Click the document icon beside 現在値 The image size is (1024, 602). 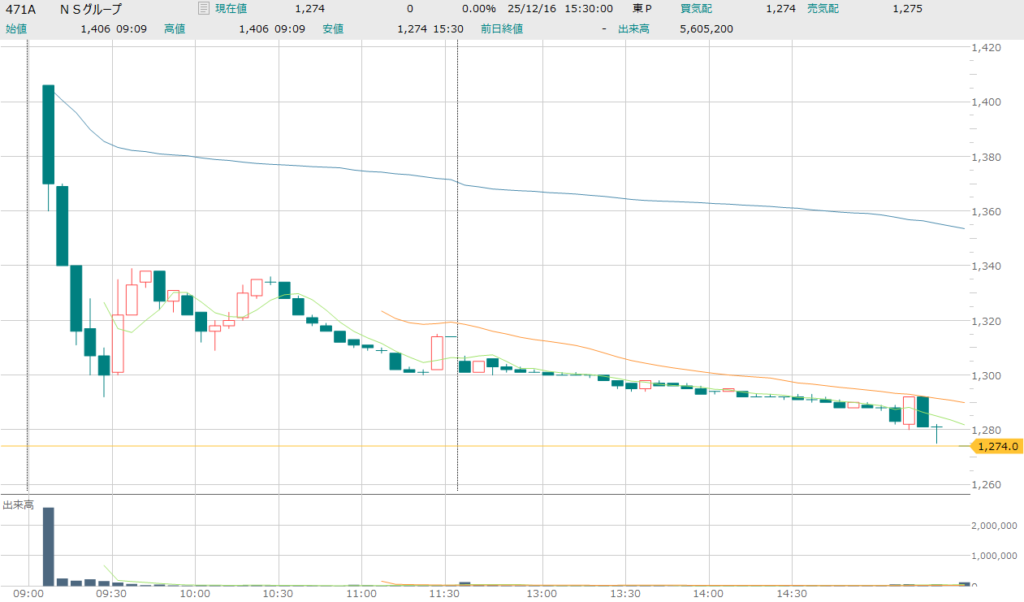pyautogui.click(x=204, y=9)
